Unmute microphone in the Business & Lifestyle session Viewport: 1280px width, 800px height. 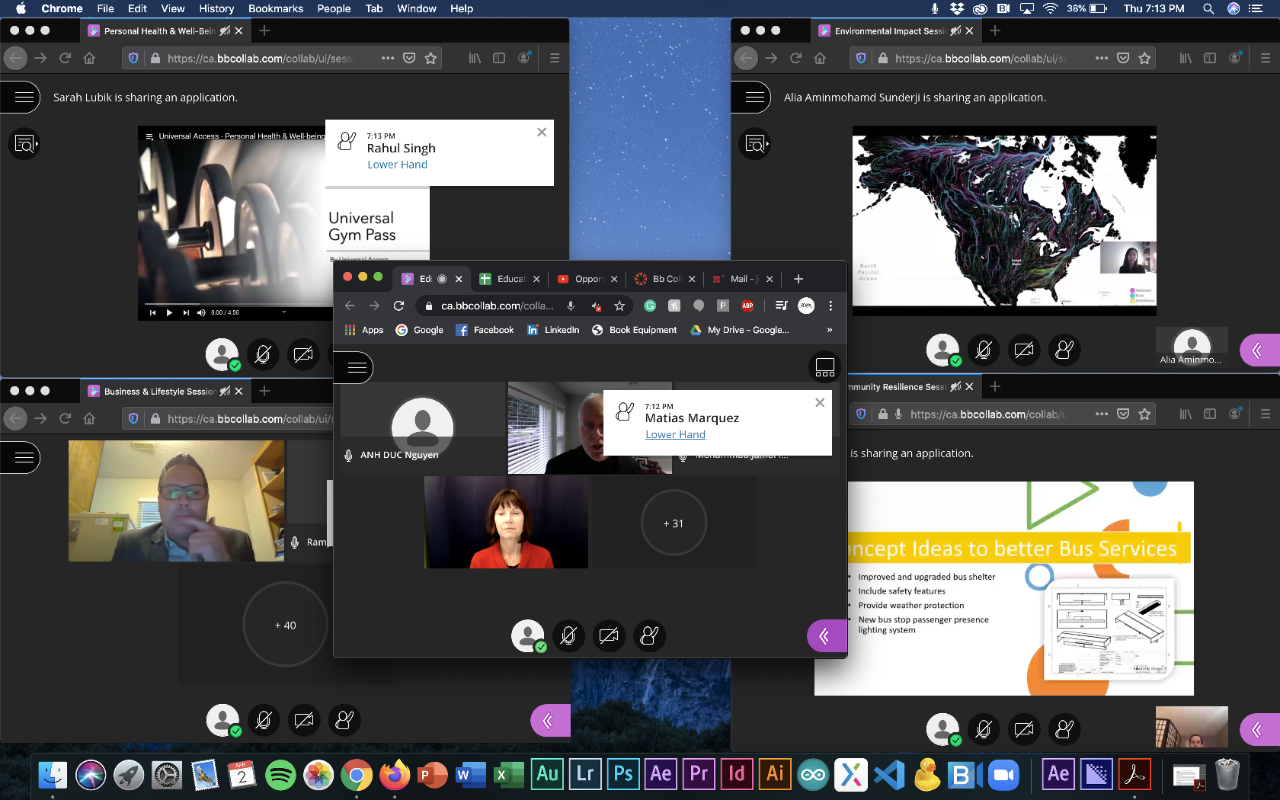tap(264, 720)
